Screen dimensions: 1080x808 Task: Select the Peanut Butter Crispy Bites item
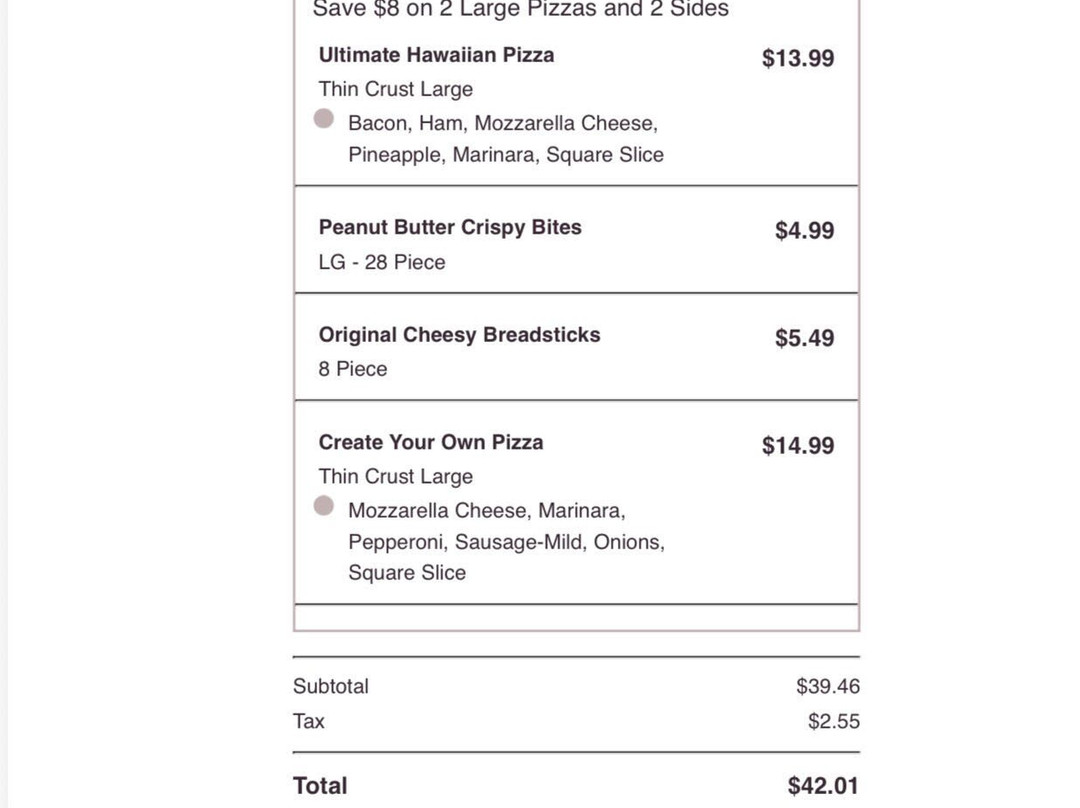tap(450, 227)
